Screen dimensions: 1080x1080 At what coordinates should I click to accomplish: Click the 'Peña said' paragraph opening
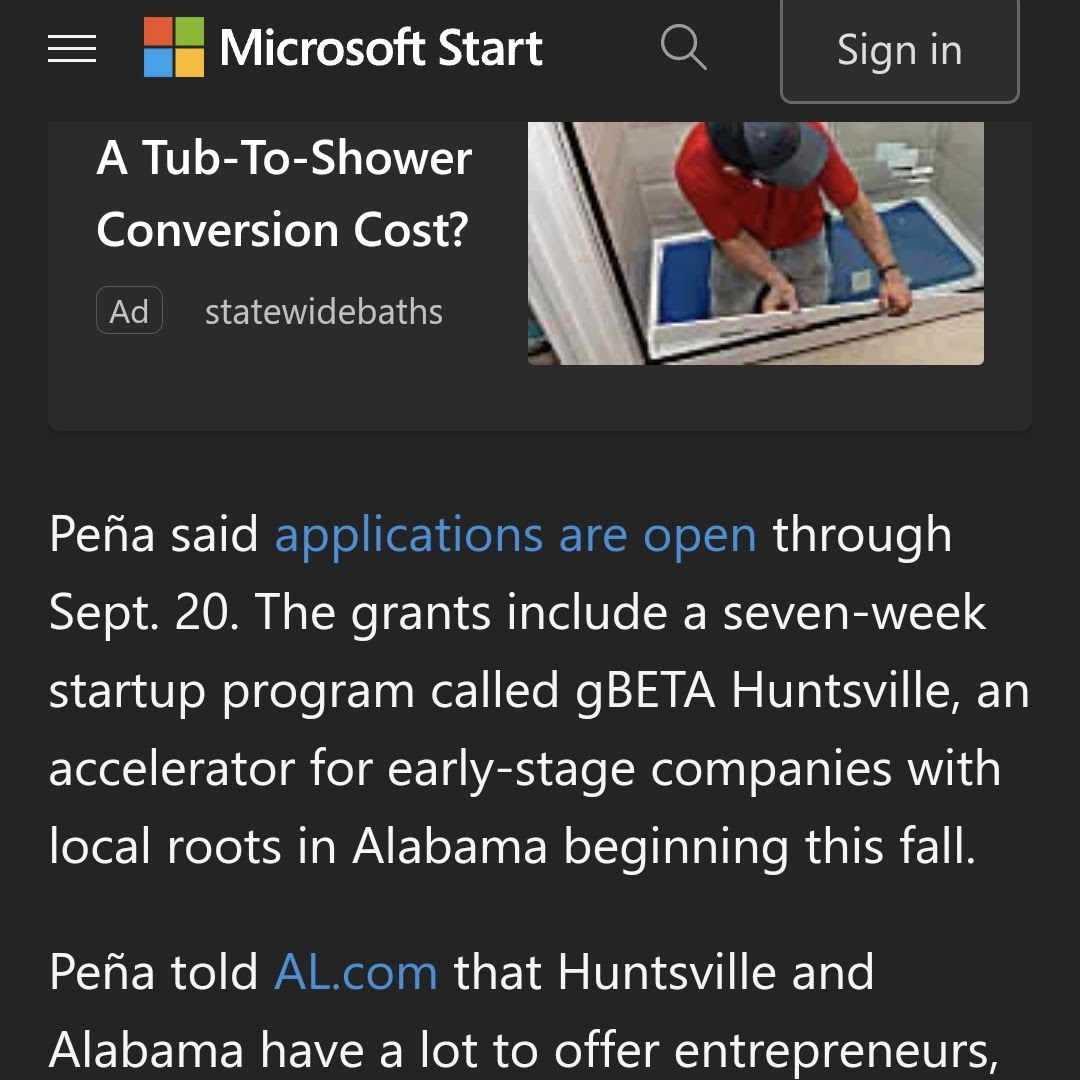[x=154, y=535]
